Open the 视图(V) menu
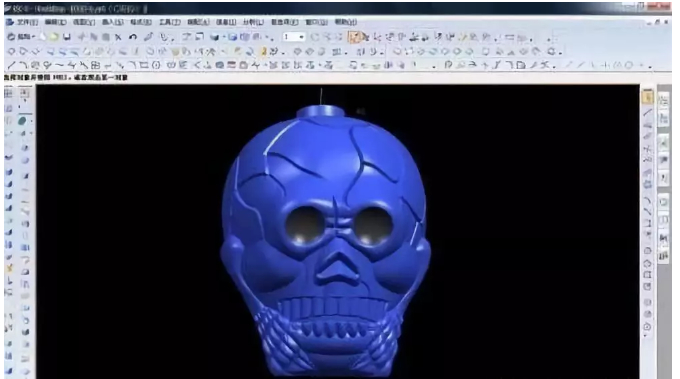Viewport: 680px width, 379px height. 84,22
